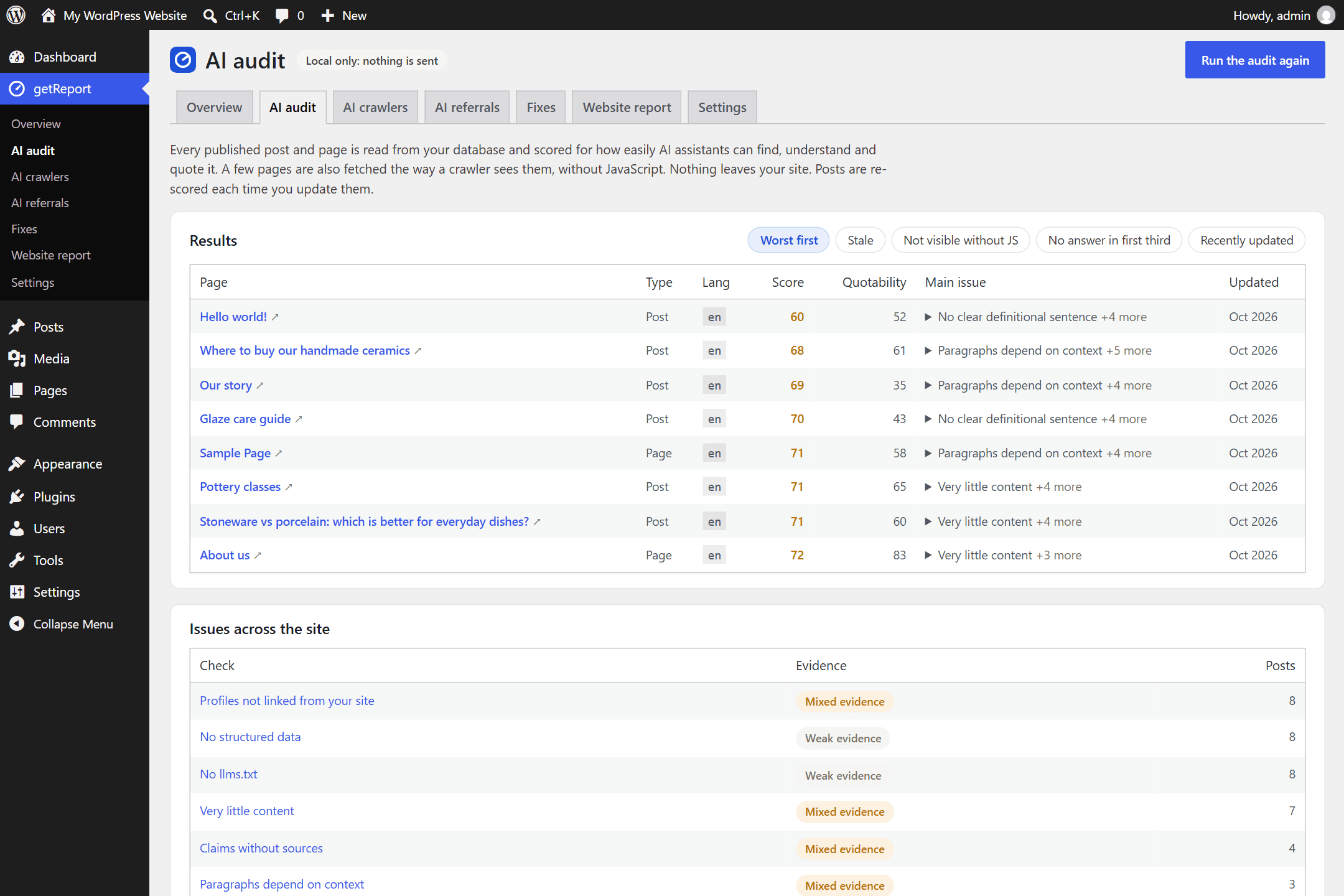The width and height of the screenshot is (1344, 896).
Task: Click the search magnifier icon Ctrl+K
Action: 210,16
